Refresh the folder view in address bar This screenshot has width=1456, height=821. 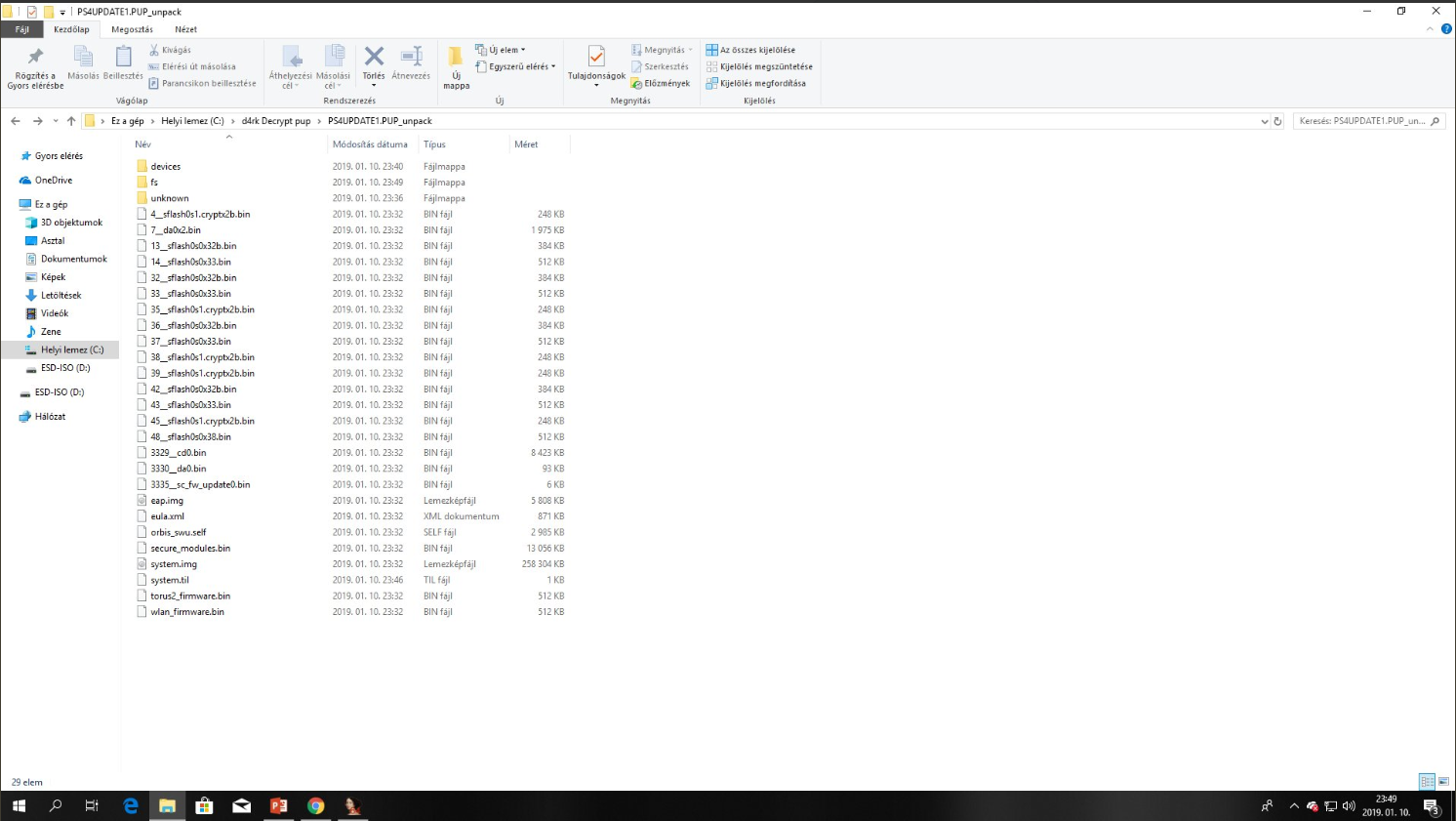point(1277,121)
